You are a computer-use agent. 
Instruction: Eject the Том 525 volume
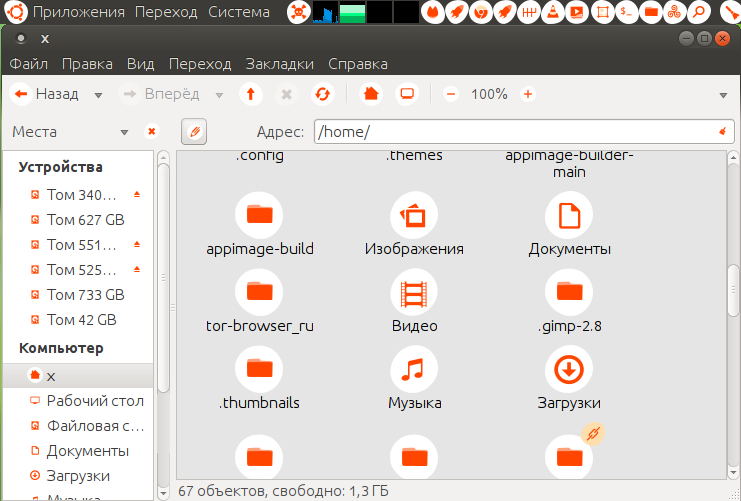[x=137, y=269]
